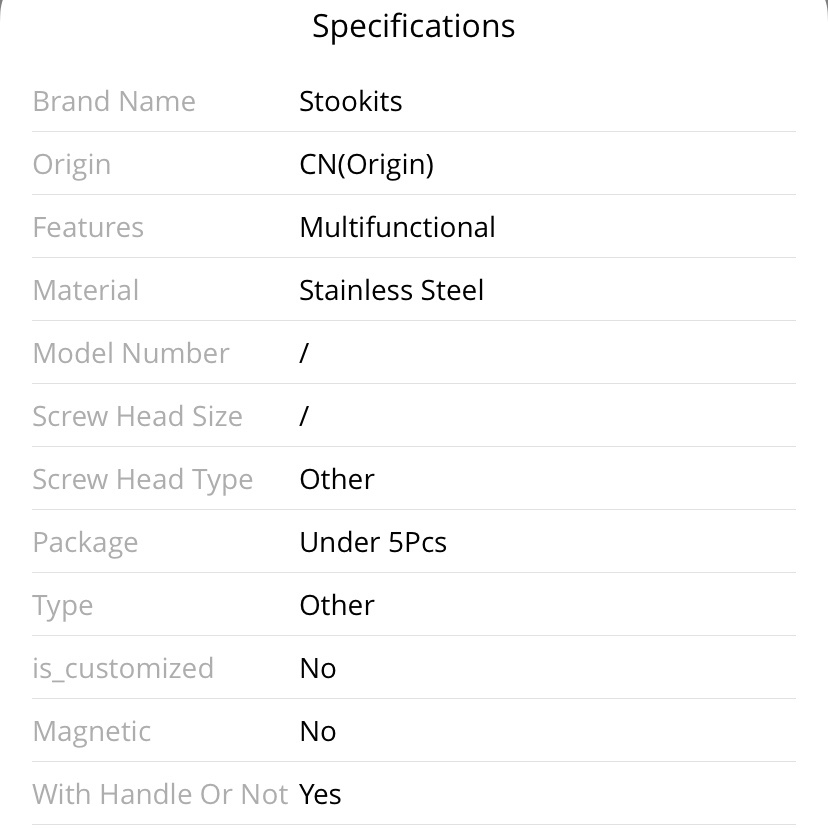Select the Yes value for handle
Image resolution: width=828 pixels, height=828 pixels.
click(x=320, y=794)
